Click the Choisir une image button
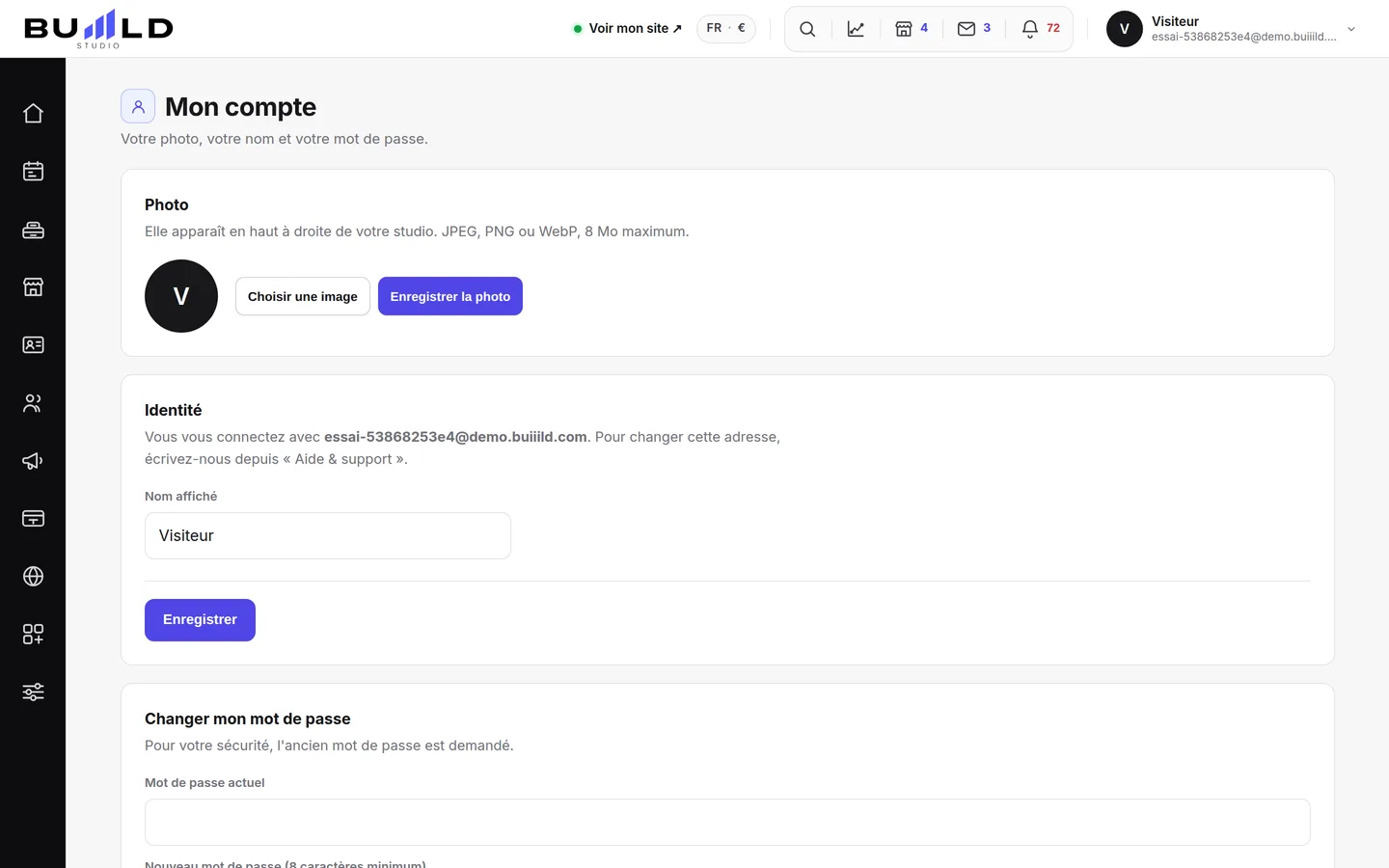 pyautogui.click(x=303, y=296)
